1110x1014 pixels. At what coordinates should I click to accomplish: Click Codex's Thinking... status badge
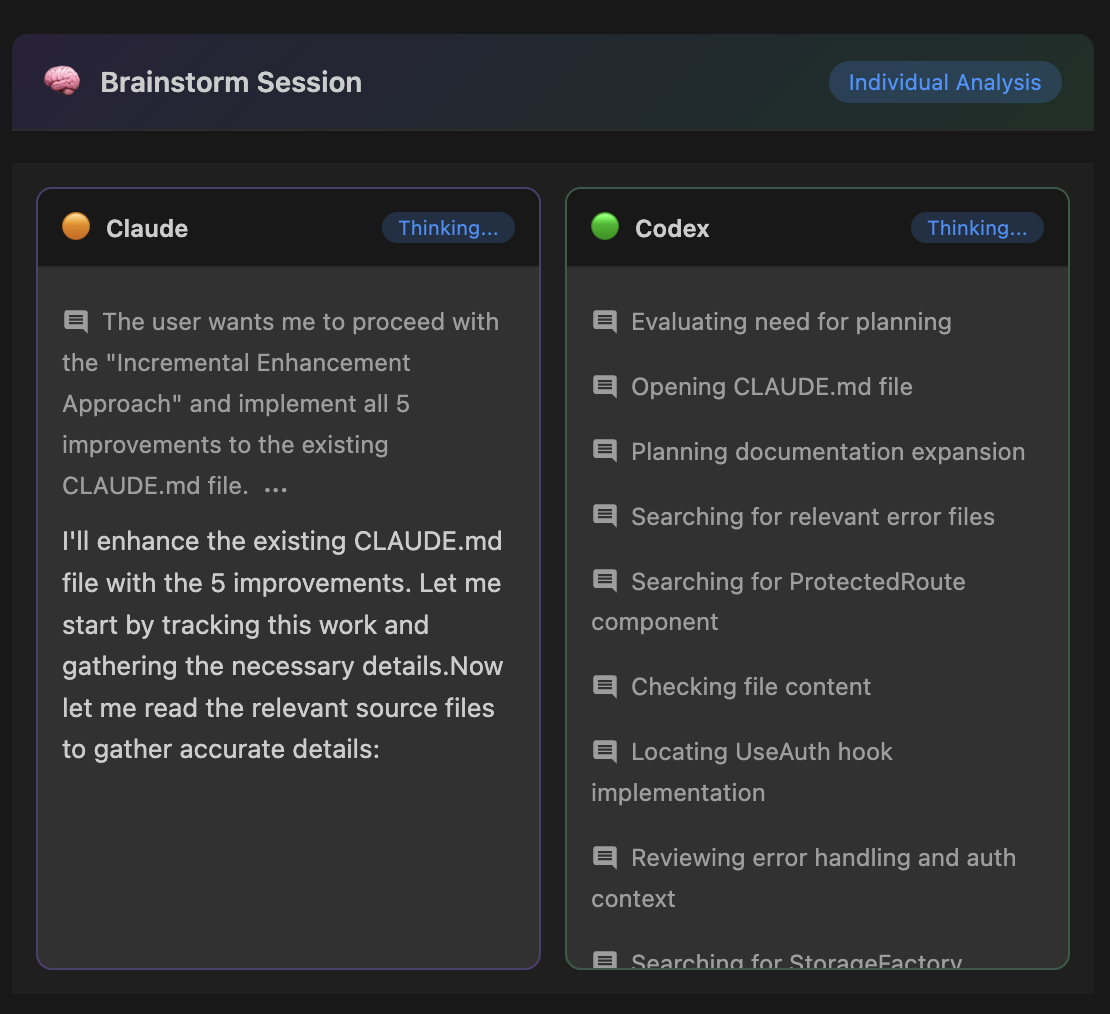point(977,228)
